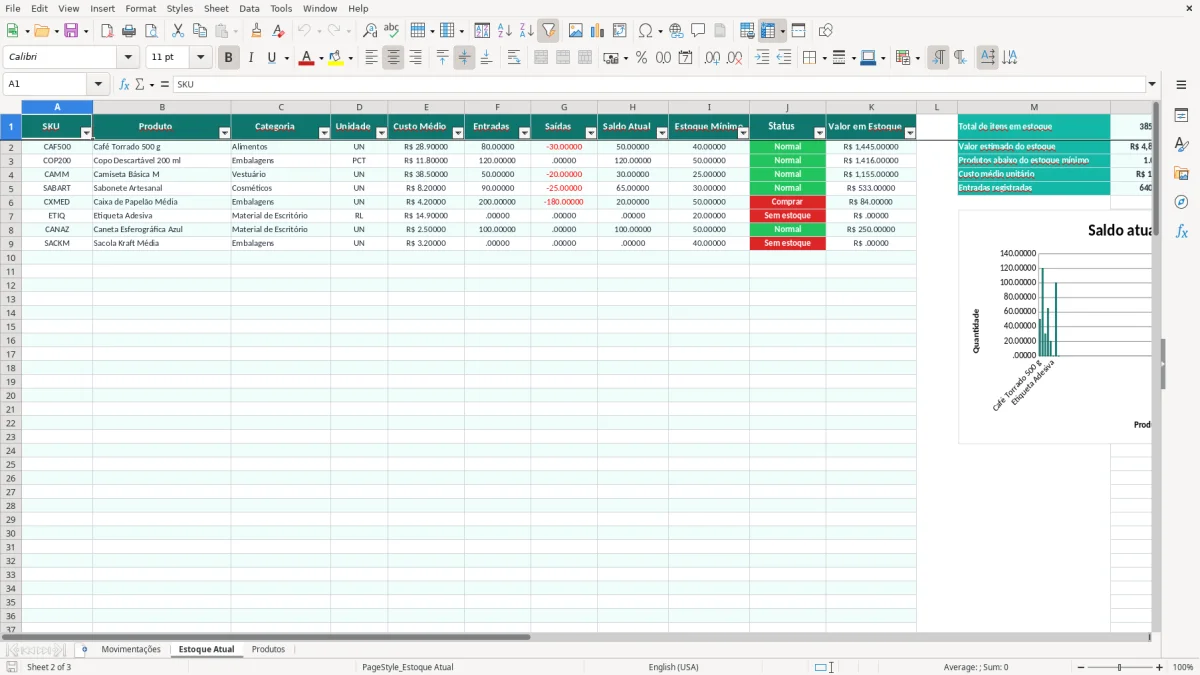Click the Sort Descending icon
Viewport: 1200px width, 675px height.
pos(527,31)
